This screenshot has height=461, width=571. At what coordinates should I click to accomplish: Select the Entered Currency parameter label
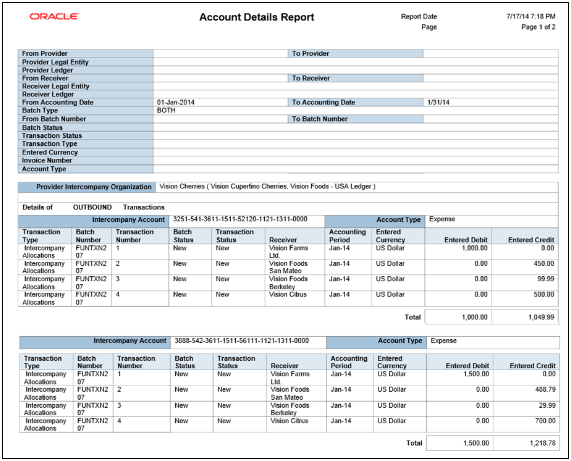pyautogui.click(x=50, y=152)
